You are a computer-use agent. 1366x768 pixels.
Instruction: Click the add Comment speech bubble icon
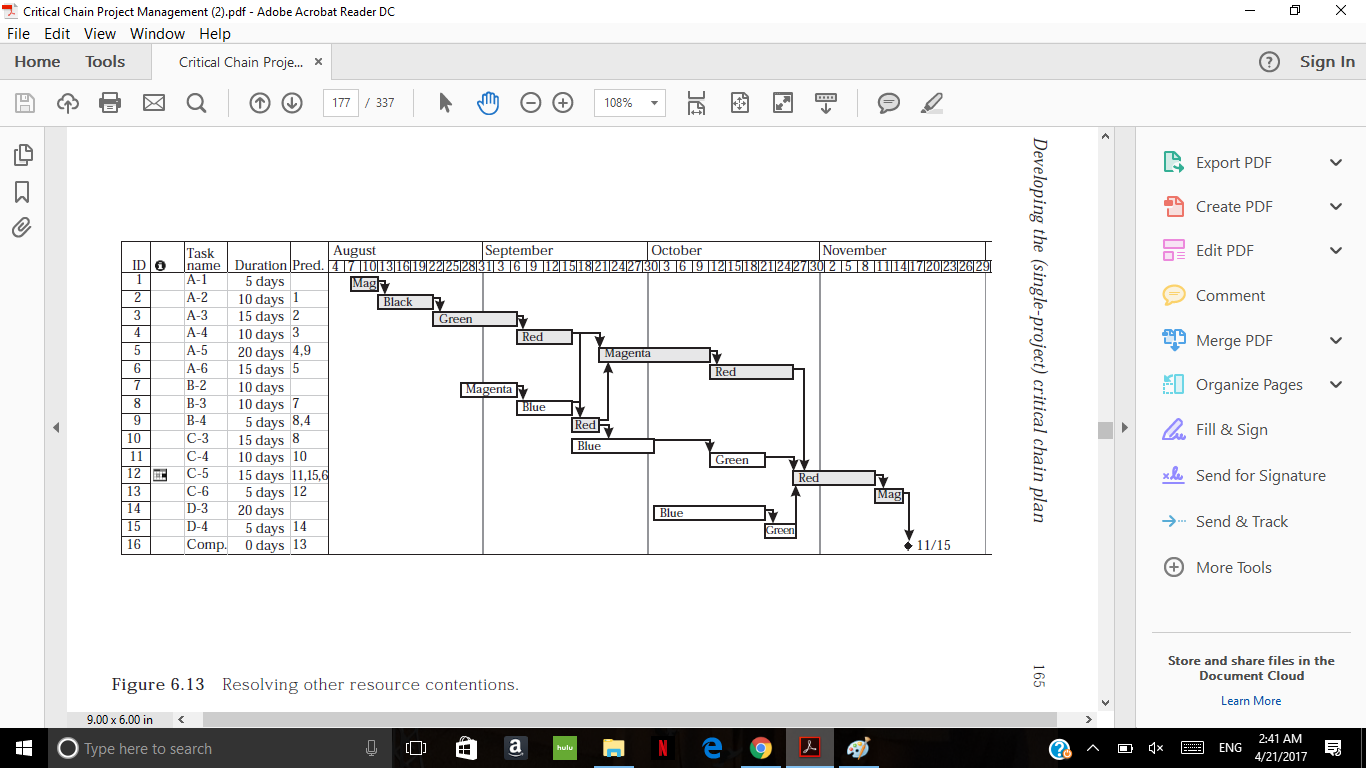point(888,103)
